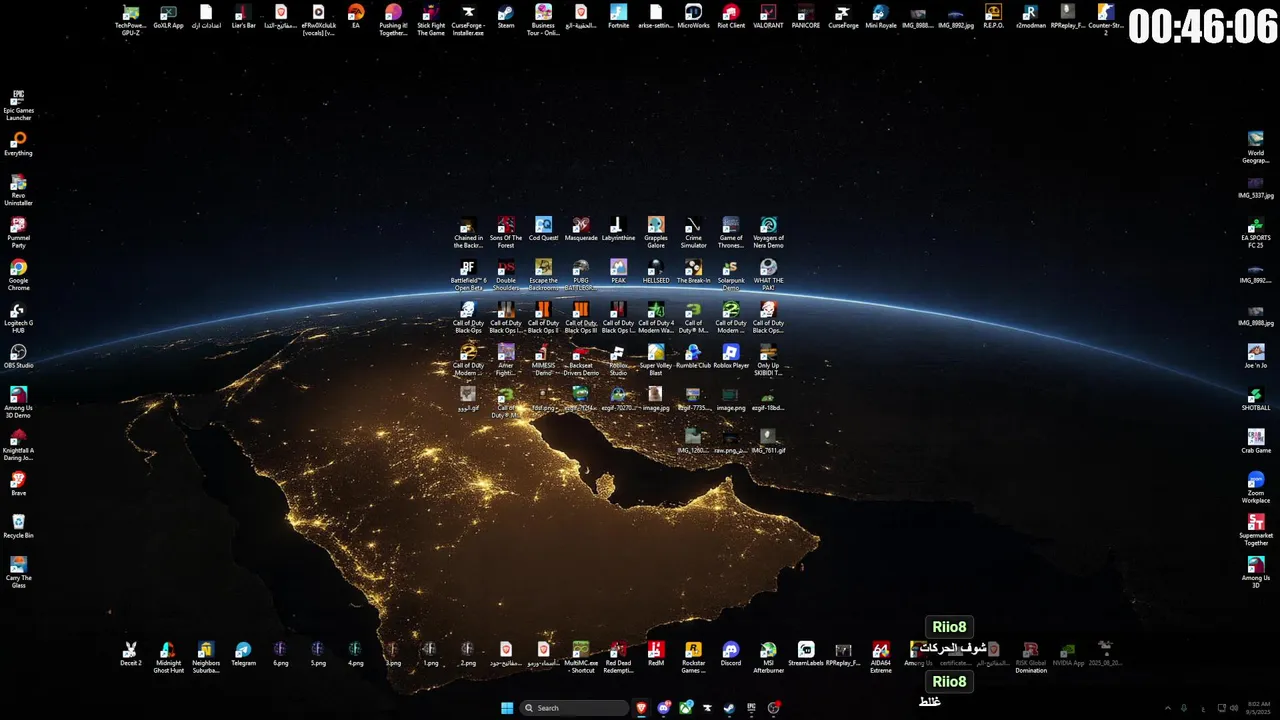The image size is (1280, 720).
Task: Select the Deceit 2 desktop icon
Action: (131, 654)
